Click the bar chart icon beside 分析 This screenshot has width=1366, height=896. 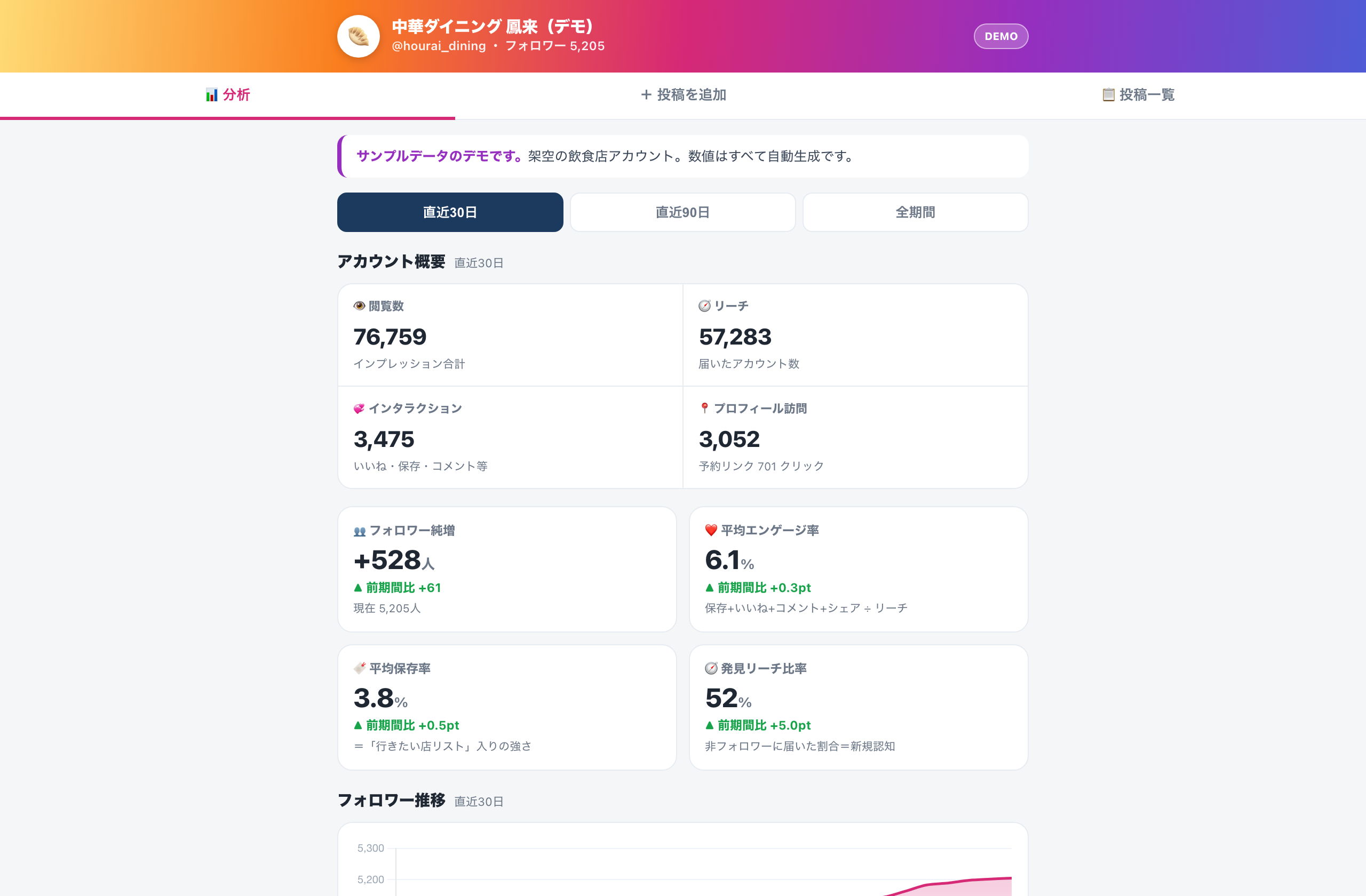pyautogui.click(x=212, y=94)
